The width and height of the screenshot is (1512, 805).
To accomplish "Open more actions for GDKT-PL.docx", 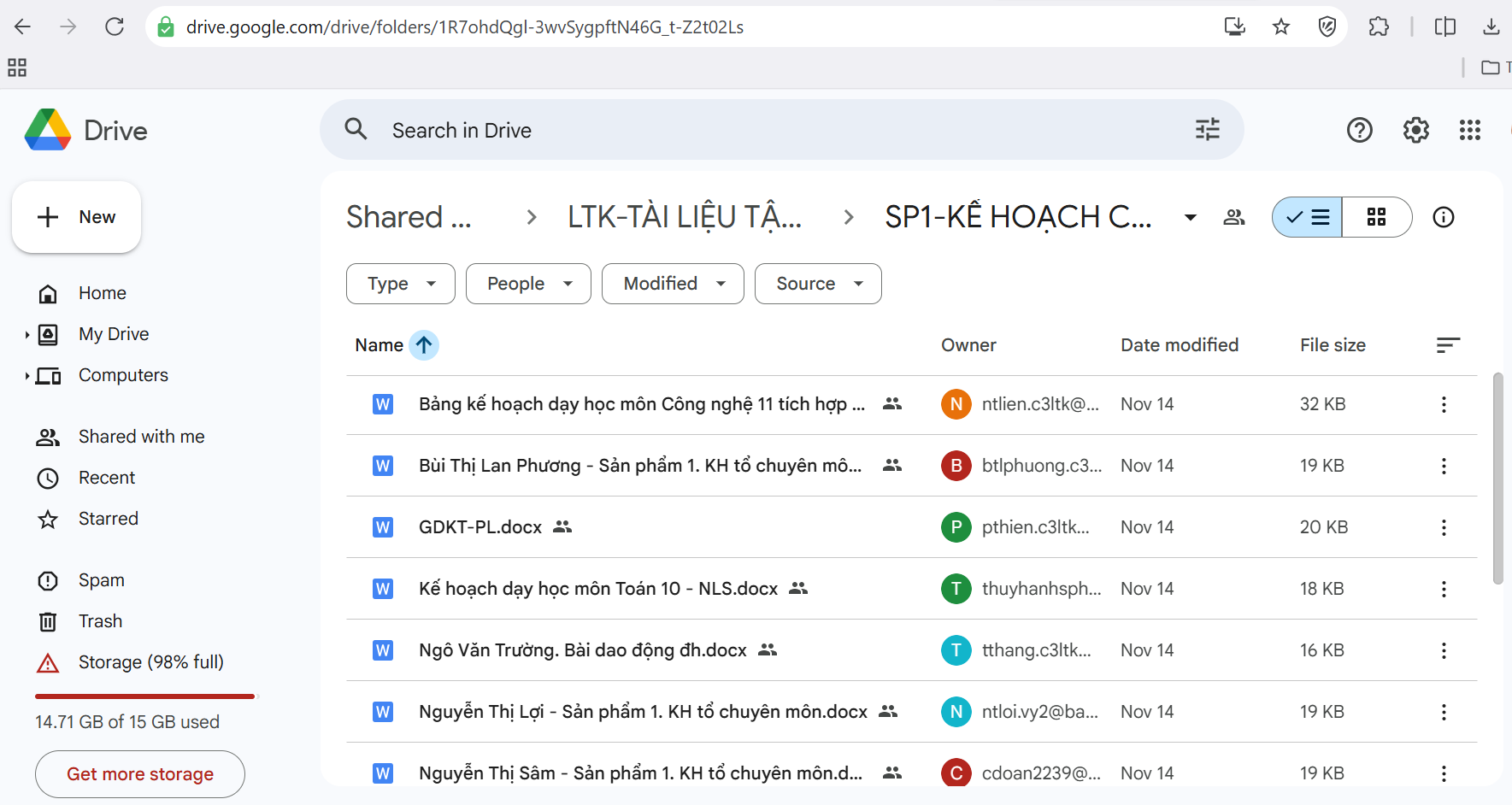I will (1443, 527).
